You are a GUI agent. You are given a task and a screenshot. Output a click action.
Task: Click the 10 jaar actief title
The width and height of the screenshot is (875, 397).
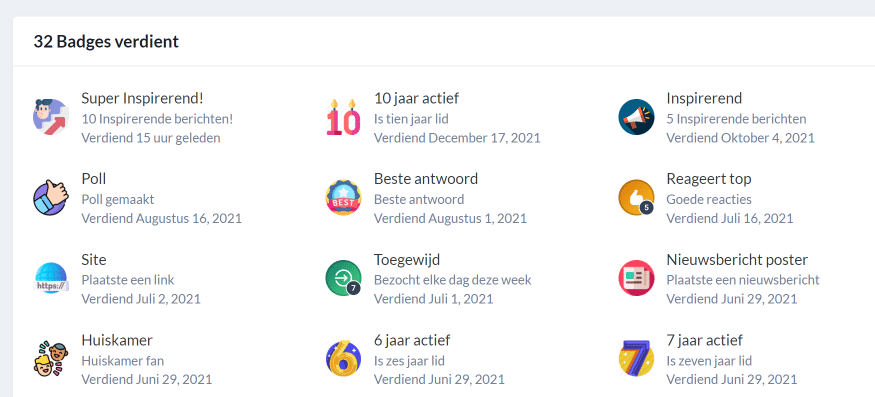(x=416, y=98)
